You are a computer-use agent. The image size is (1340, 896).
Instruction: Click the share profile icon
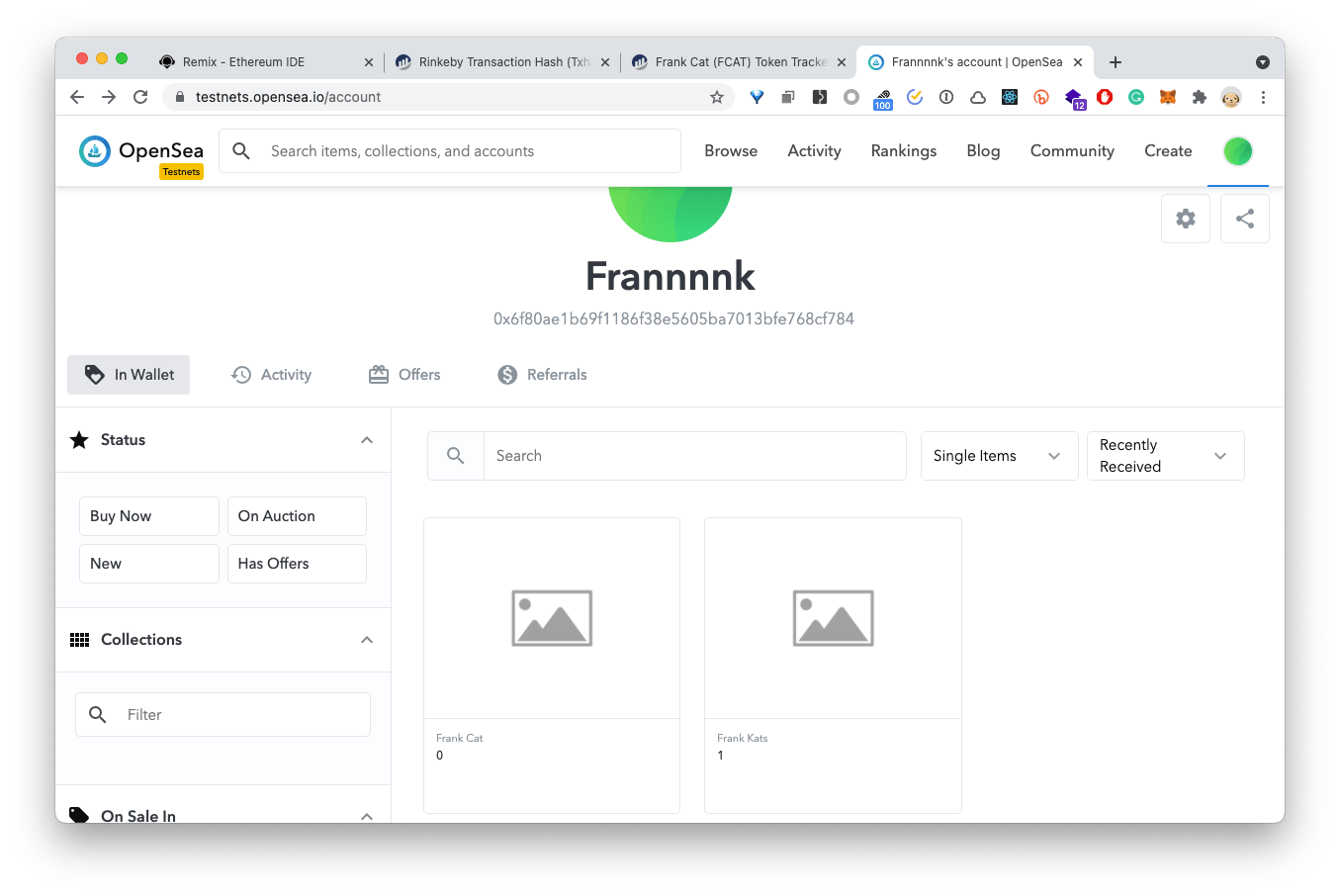click(x=1244, y=219)
